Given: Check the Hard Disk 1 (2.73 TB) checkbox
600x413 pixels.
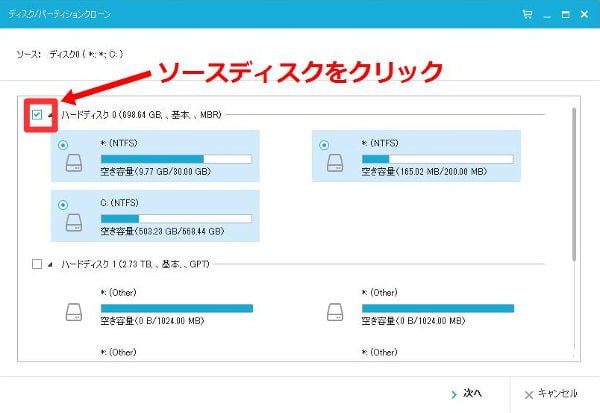Looking at the screenshot, I should click(x=37, y=264).
